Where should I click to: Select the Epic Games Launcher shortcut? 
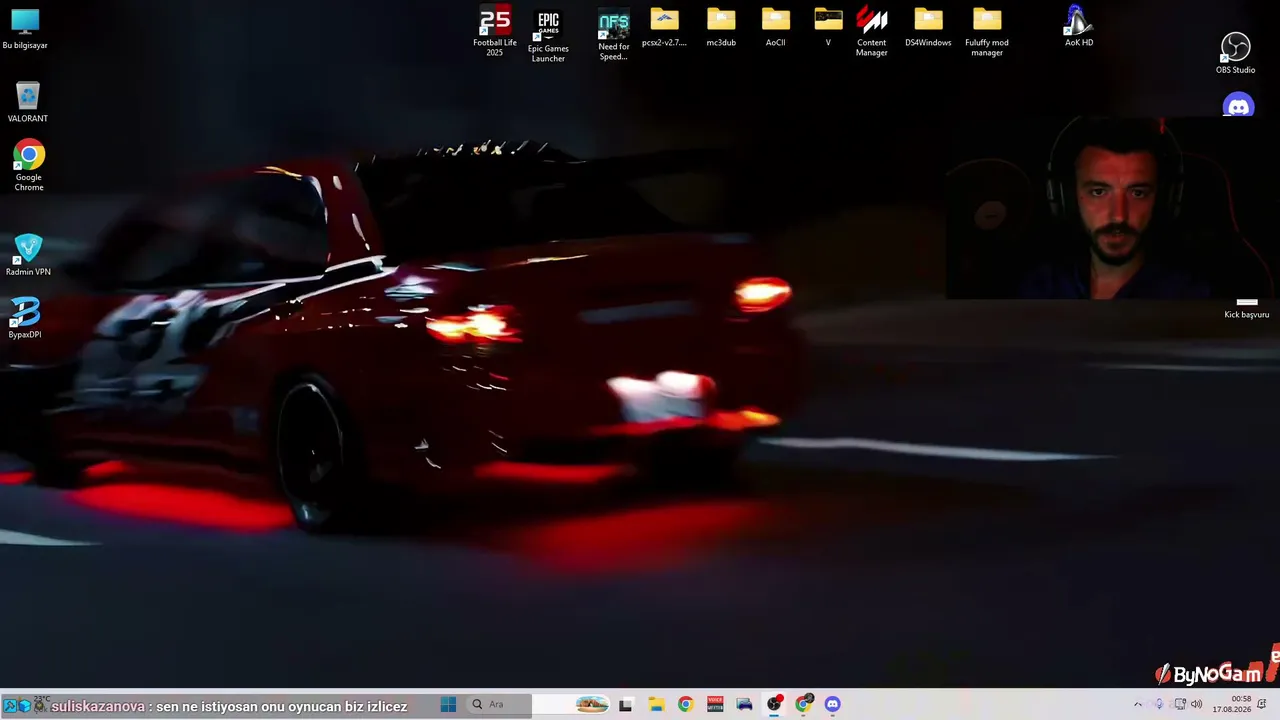point(548,36)
